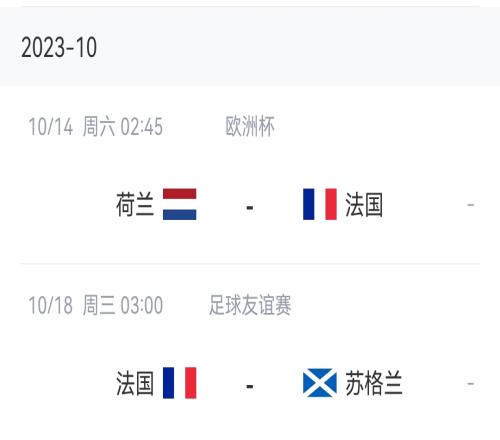Click the Netherlands flag icon

pyautogui.click(x=179, y=204)
